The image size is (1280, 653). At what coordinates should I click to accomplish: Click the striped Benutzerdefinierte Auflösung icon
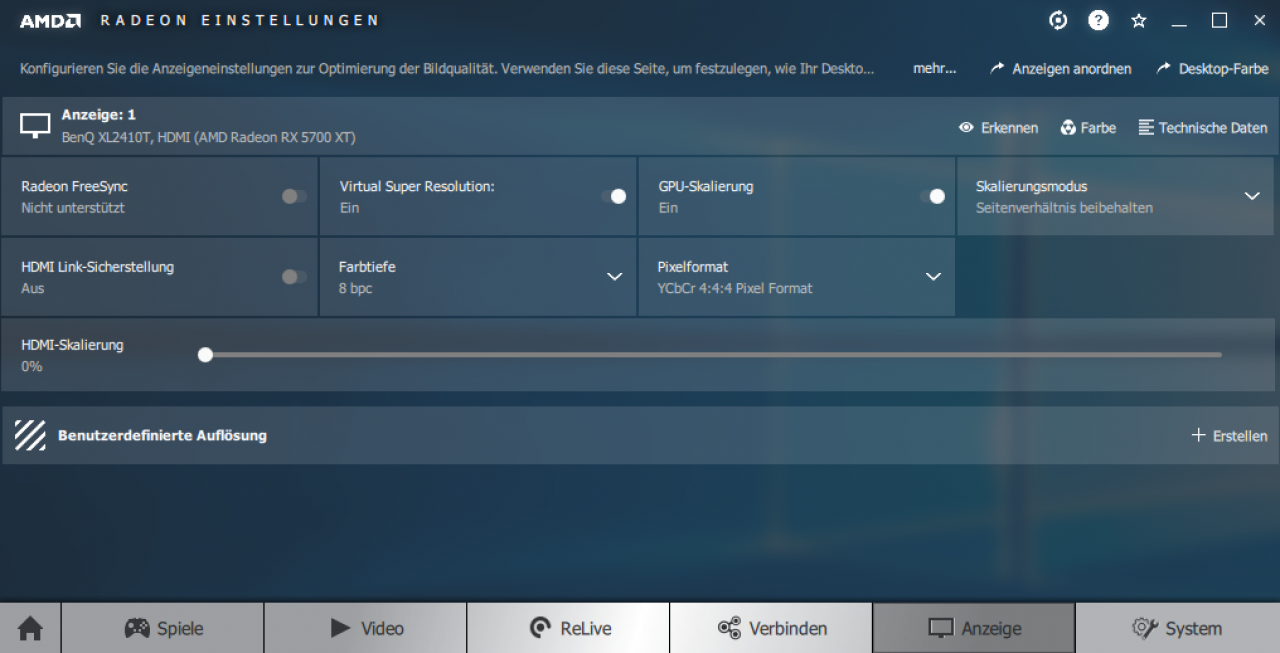pos(30,435)
